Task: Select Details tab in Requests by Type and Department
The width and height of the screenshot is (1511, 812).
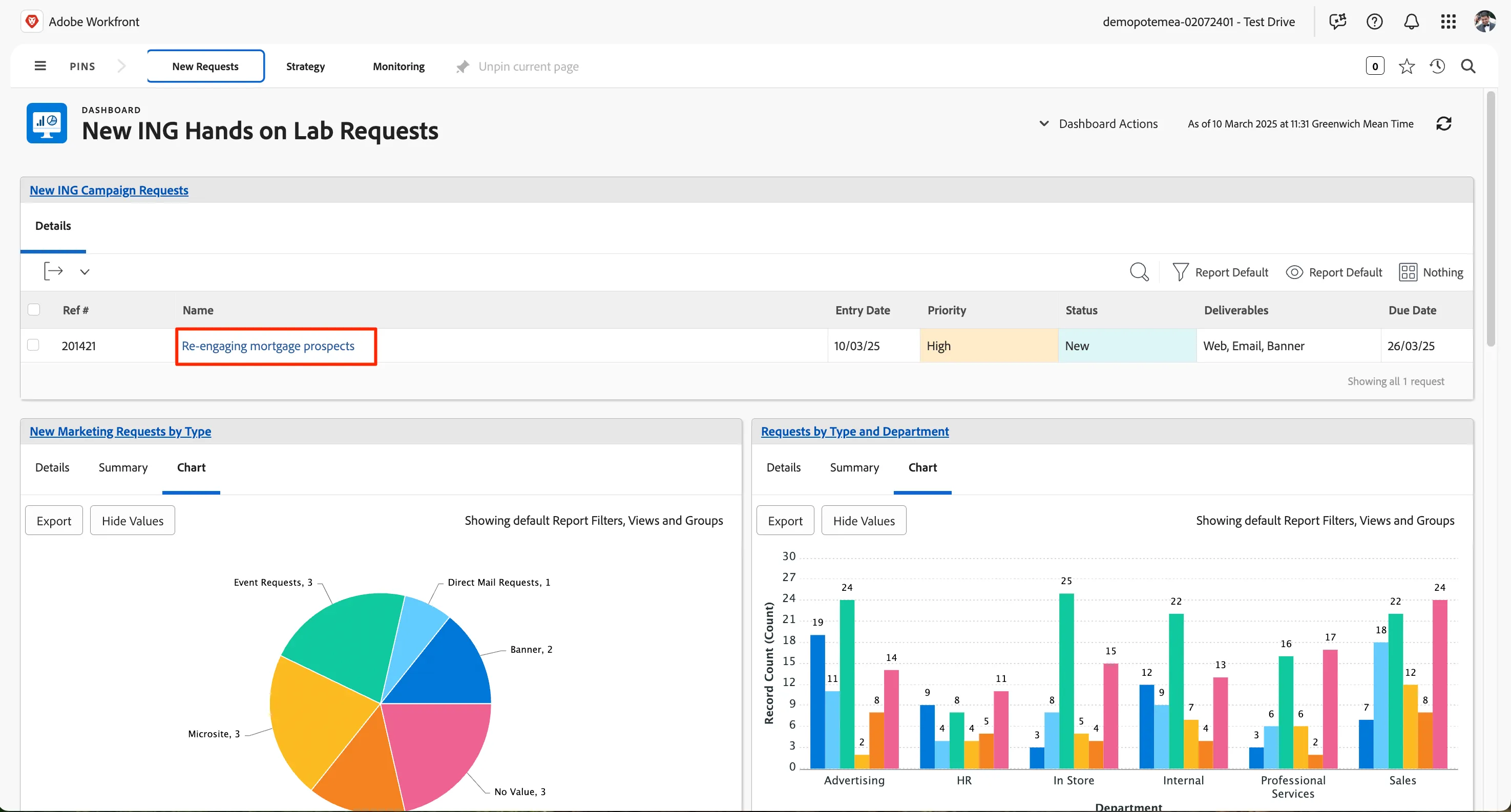Action: [784, 467]
